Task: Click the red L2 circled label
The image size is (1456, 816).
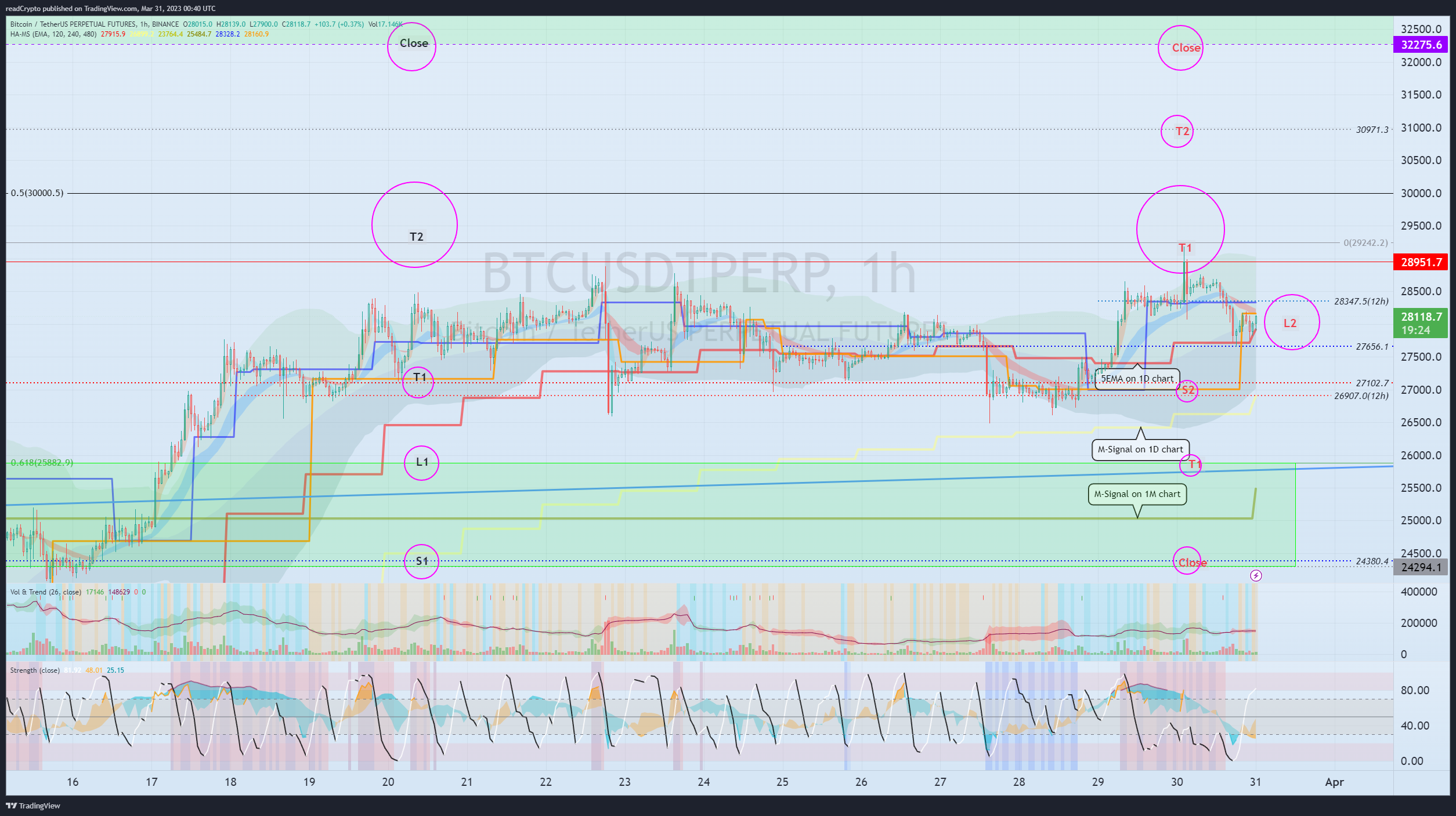Action: click(1289, 323)
